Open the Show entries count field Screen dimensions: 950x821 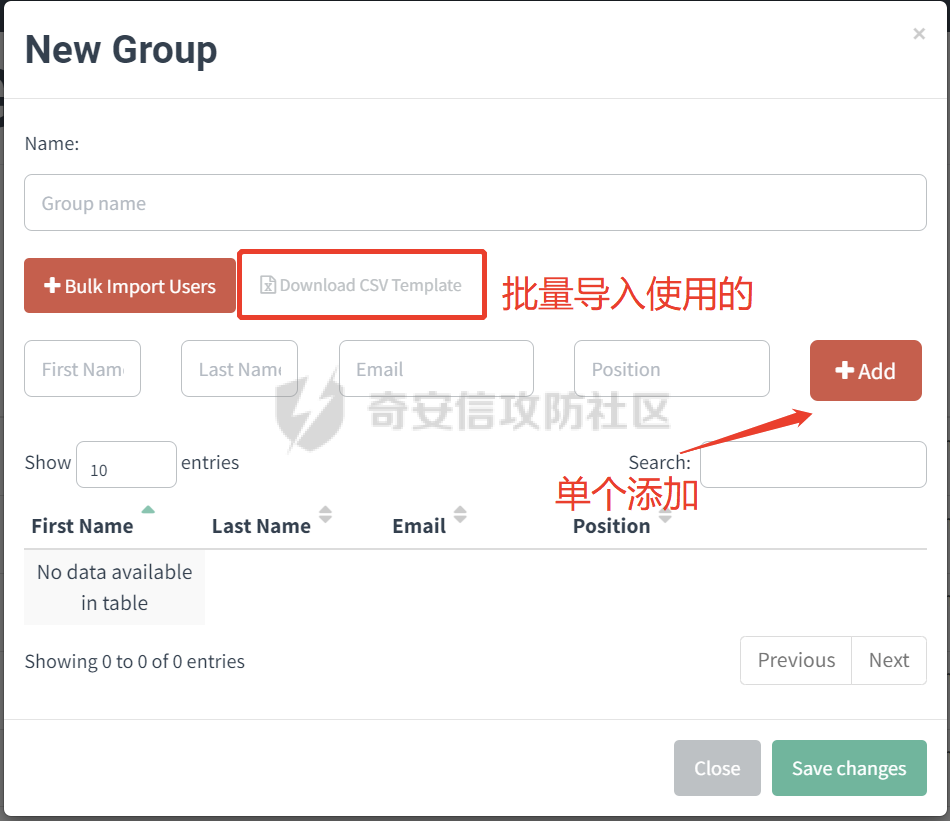pos(126,465)
